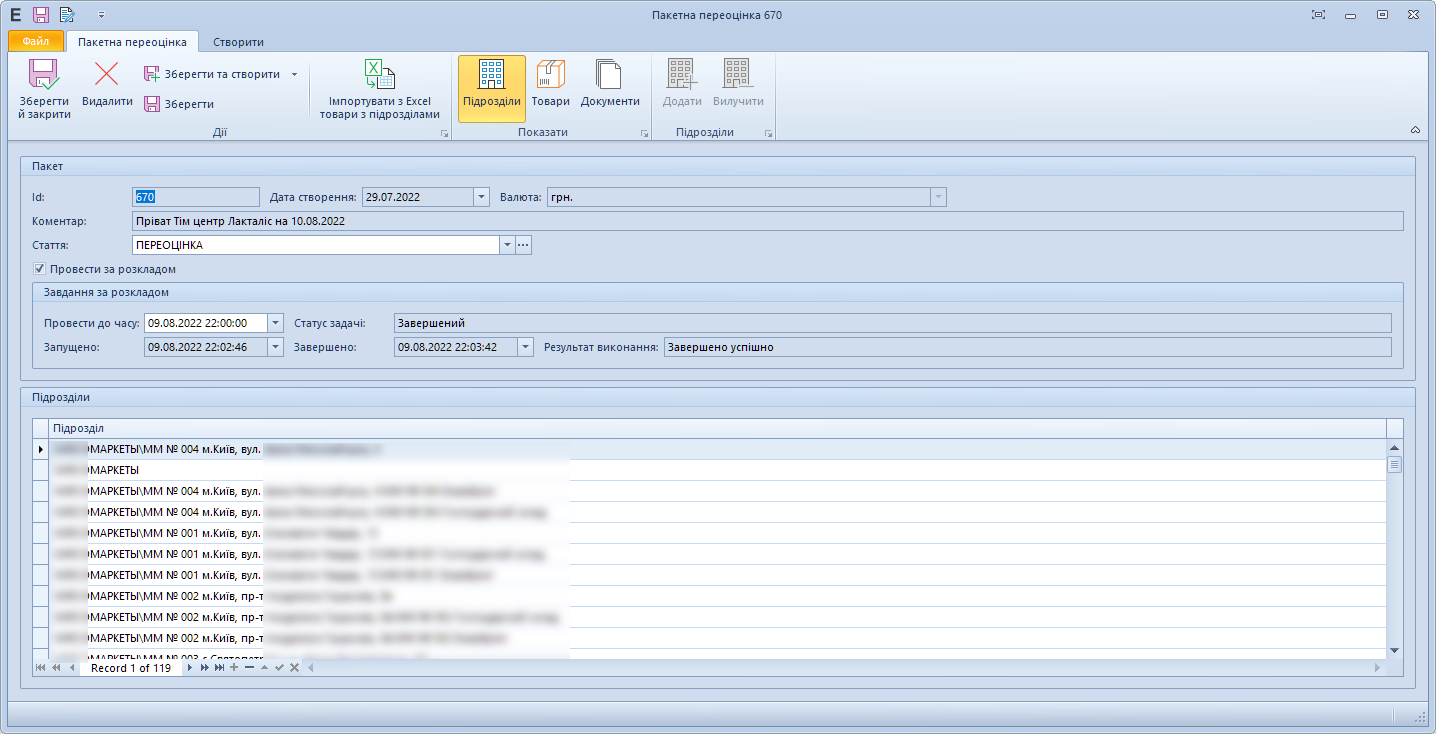Click the delete record minus icon
The height and width of the screenshot is (734, 1436).
tap(249, 667)
